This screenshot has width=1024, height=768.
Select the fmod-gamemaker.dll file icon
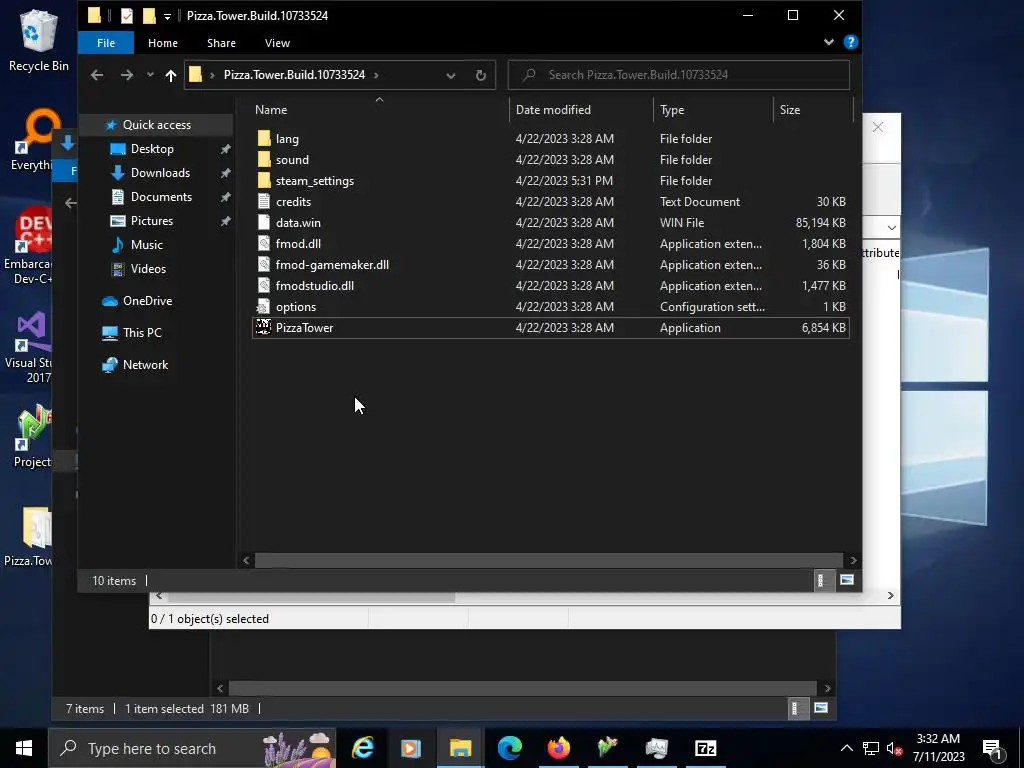click(x=264, y=264)
